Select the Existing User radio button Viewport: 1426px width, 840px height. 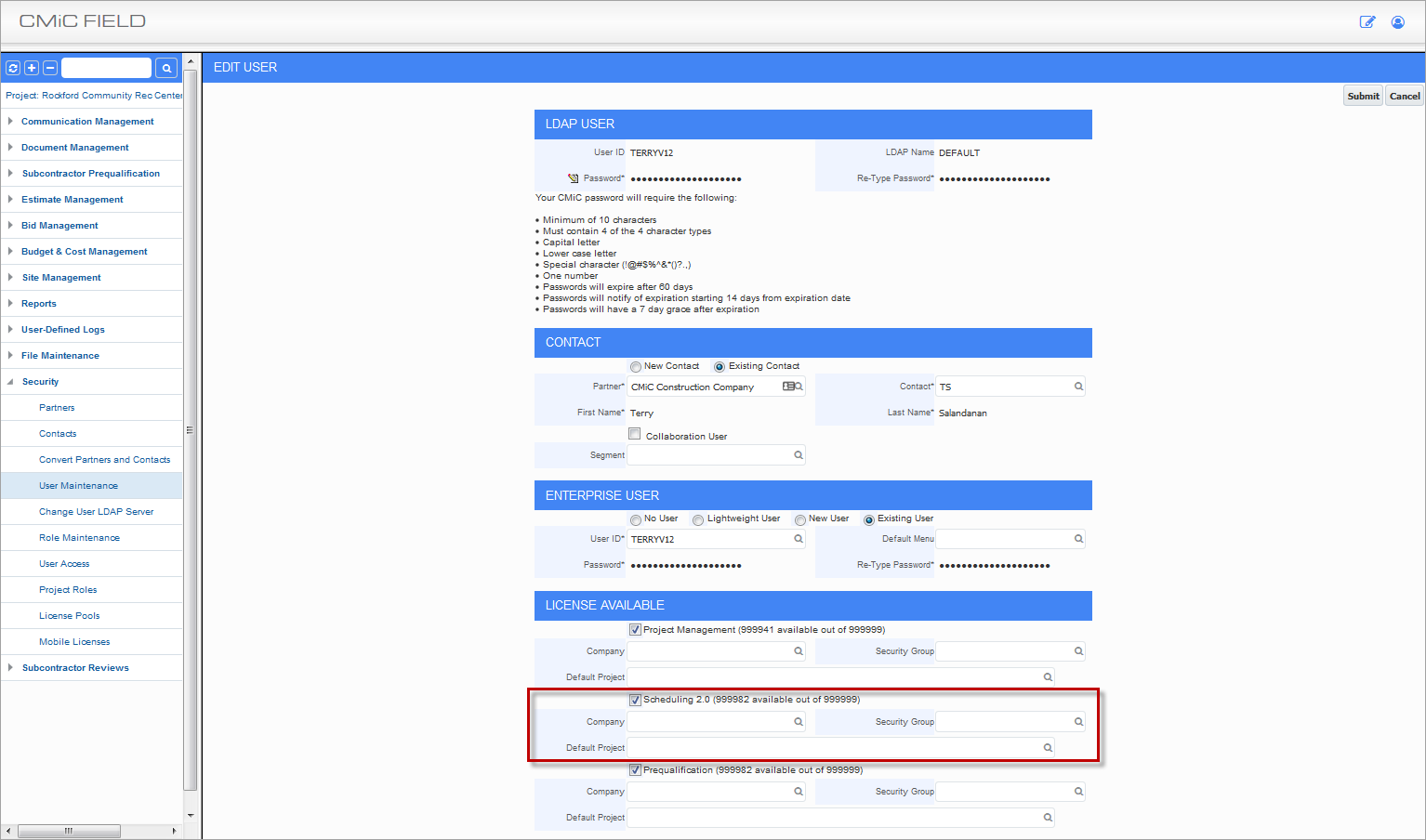pyautogui.click(x=869, y=520)
